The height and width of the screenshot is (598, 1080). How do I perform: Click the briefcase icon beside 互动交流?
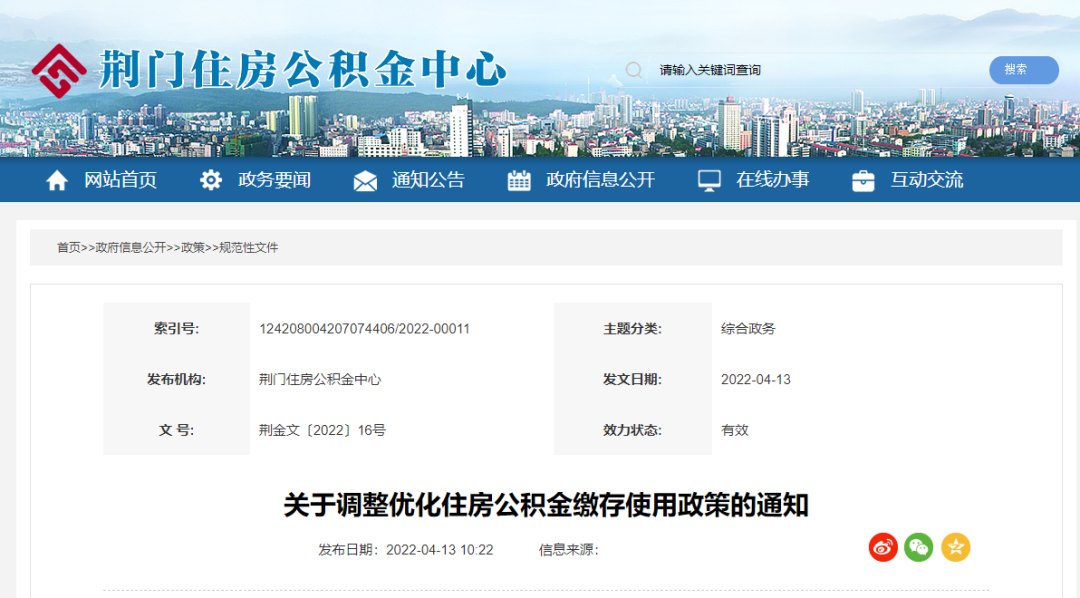863,181
